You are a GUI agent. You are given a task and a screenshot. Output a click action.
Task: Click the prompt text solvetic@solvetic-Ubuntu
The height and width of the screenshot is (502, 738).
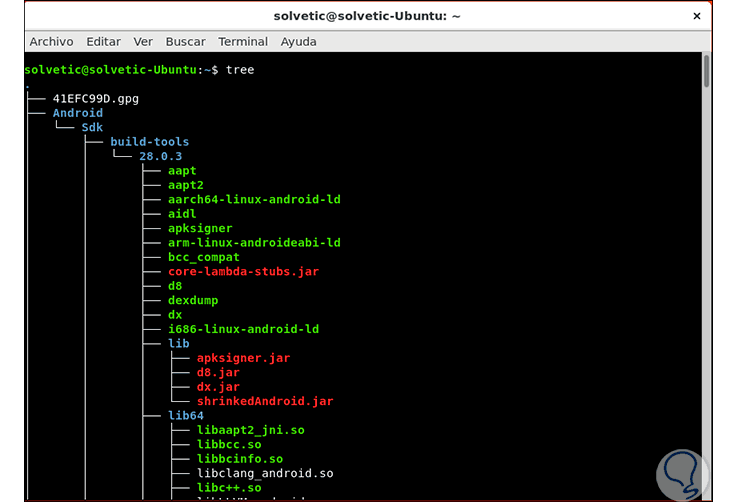click(111, 70)
